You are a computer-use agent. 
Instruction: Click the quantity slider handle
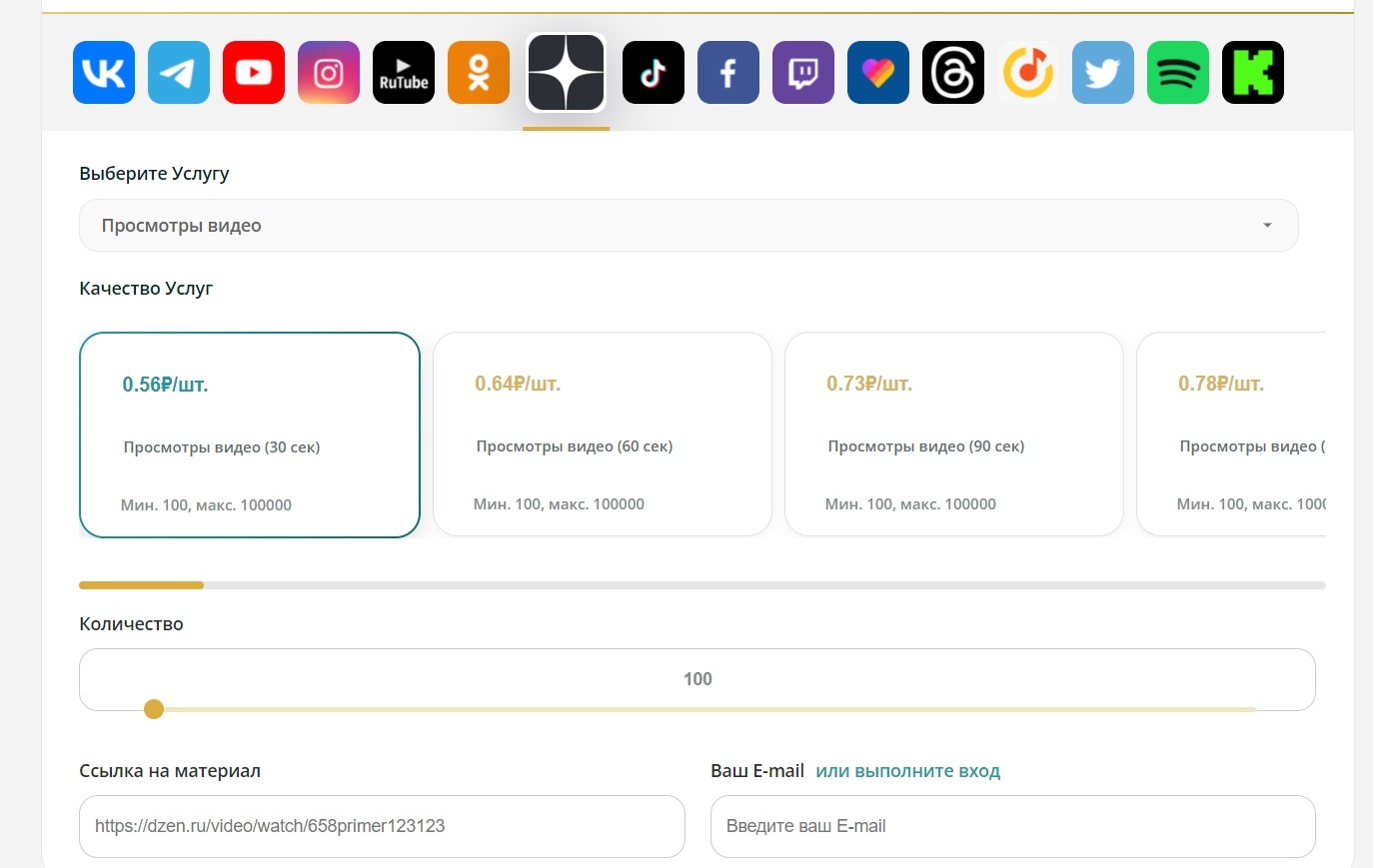point(154,709)
